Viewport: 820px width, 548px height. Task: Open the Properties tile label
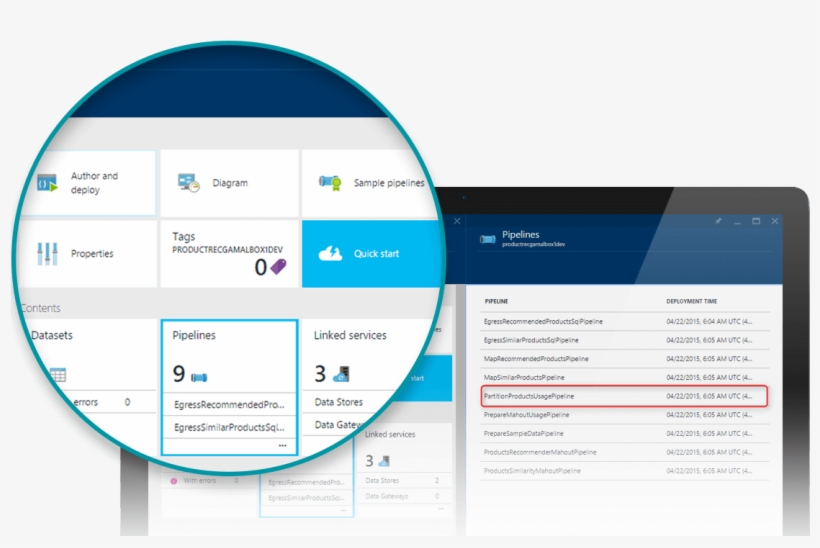(92, 254)
